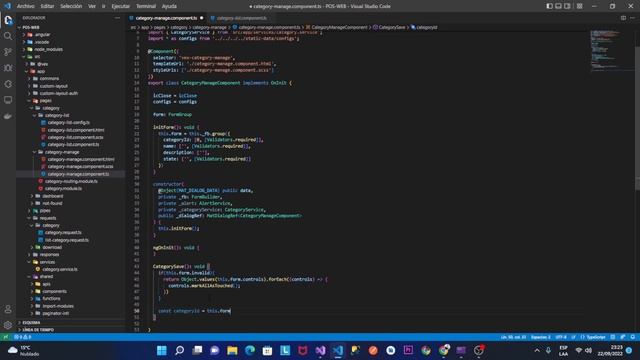
Task: Switch to category-list.component.ts tab
Action: (x=241, y=18)
